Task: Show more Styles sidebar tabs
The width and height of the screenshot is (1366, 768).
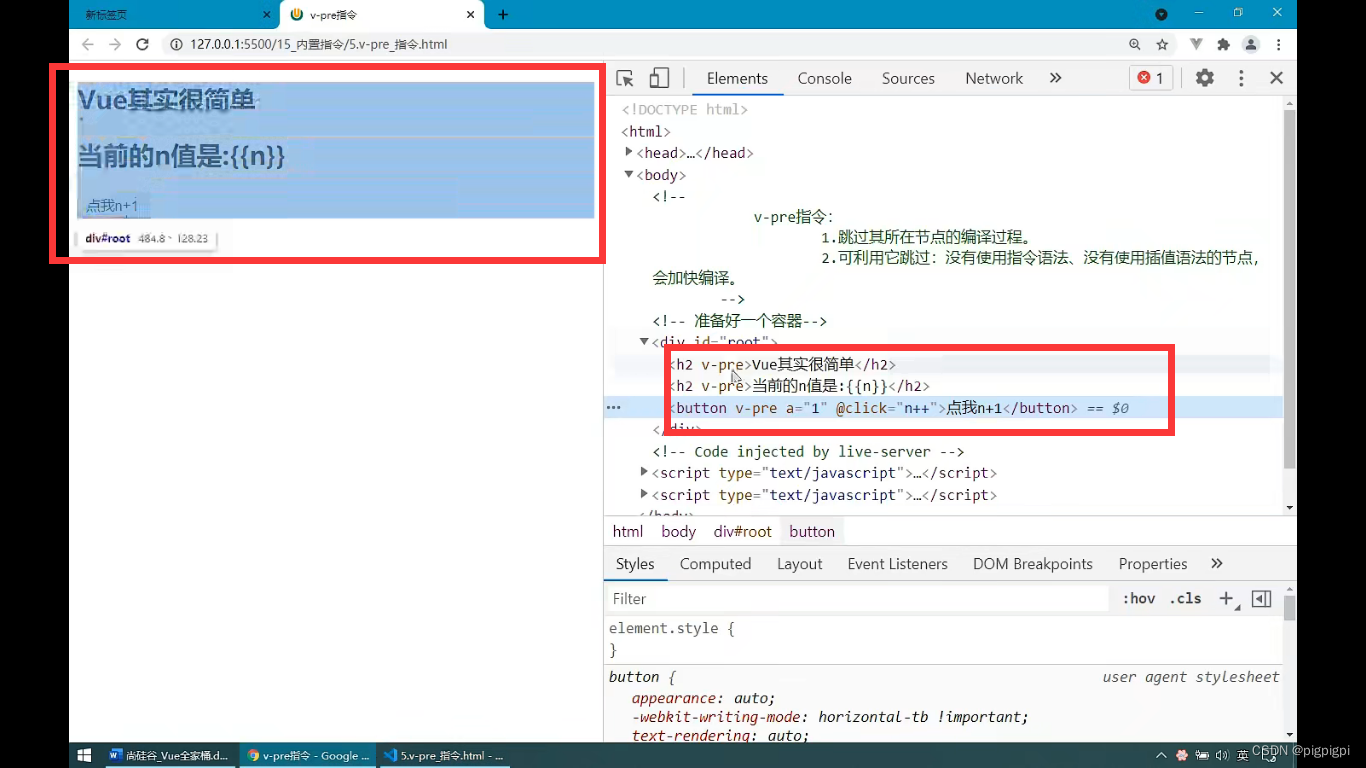Action: tap(1216, 564)
